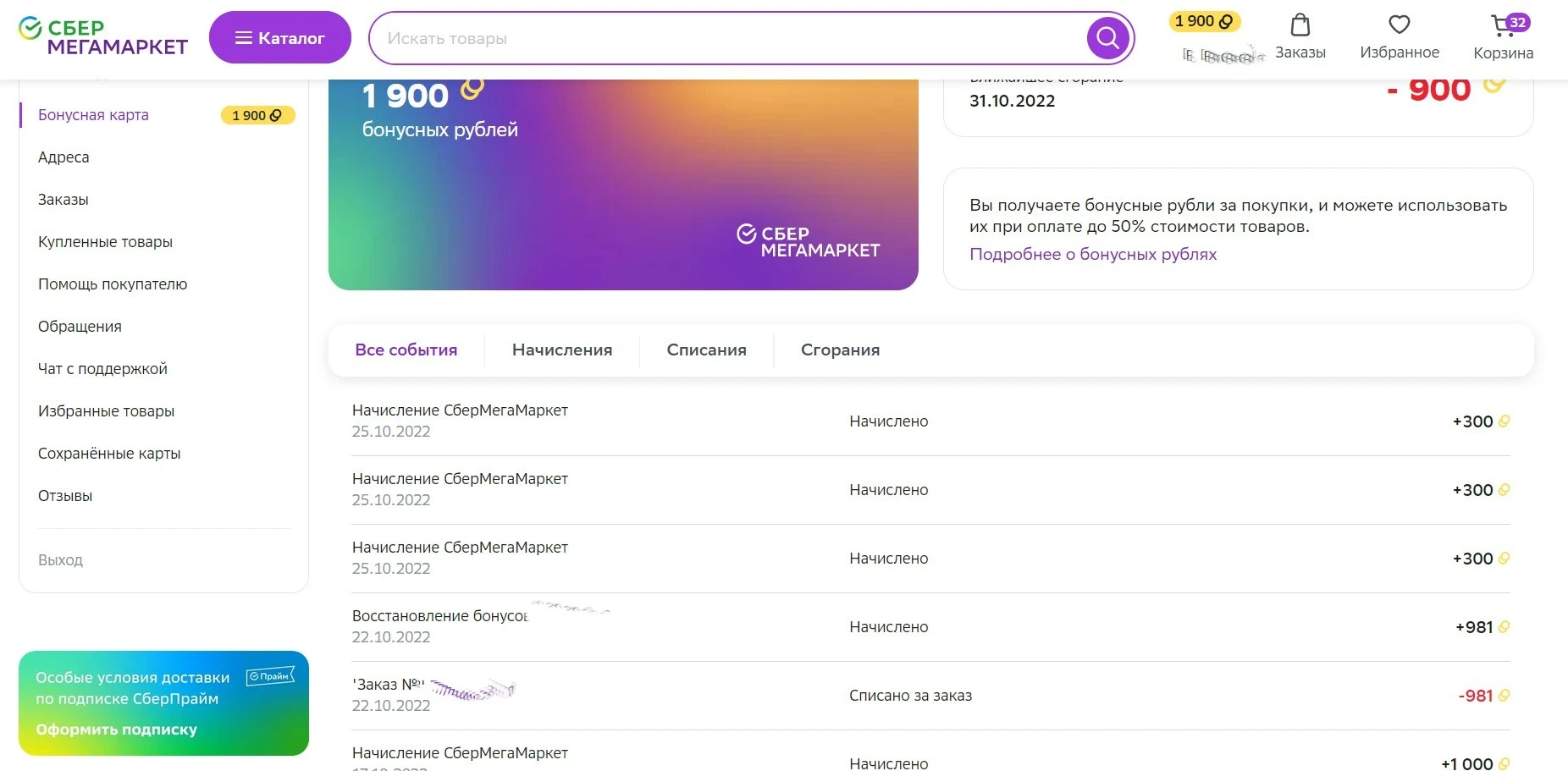Open Чат с поддержкой in sidebar

click(102, 369)
